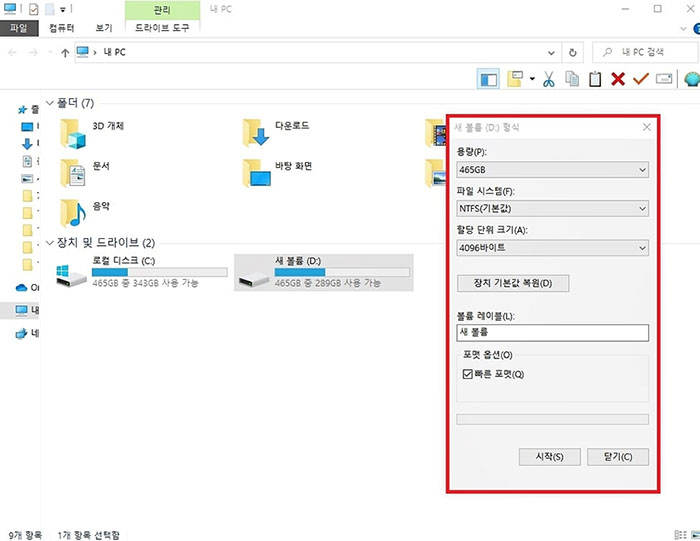Click the C: drive usage bar

pyautogui.click(x=160, y=272)
